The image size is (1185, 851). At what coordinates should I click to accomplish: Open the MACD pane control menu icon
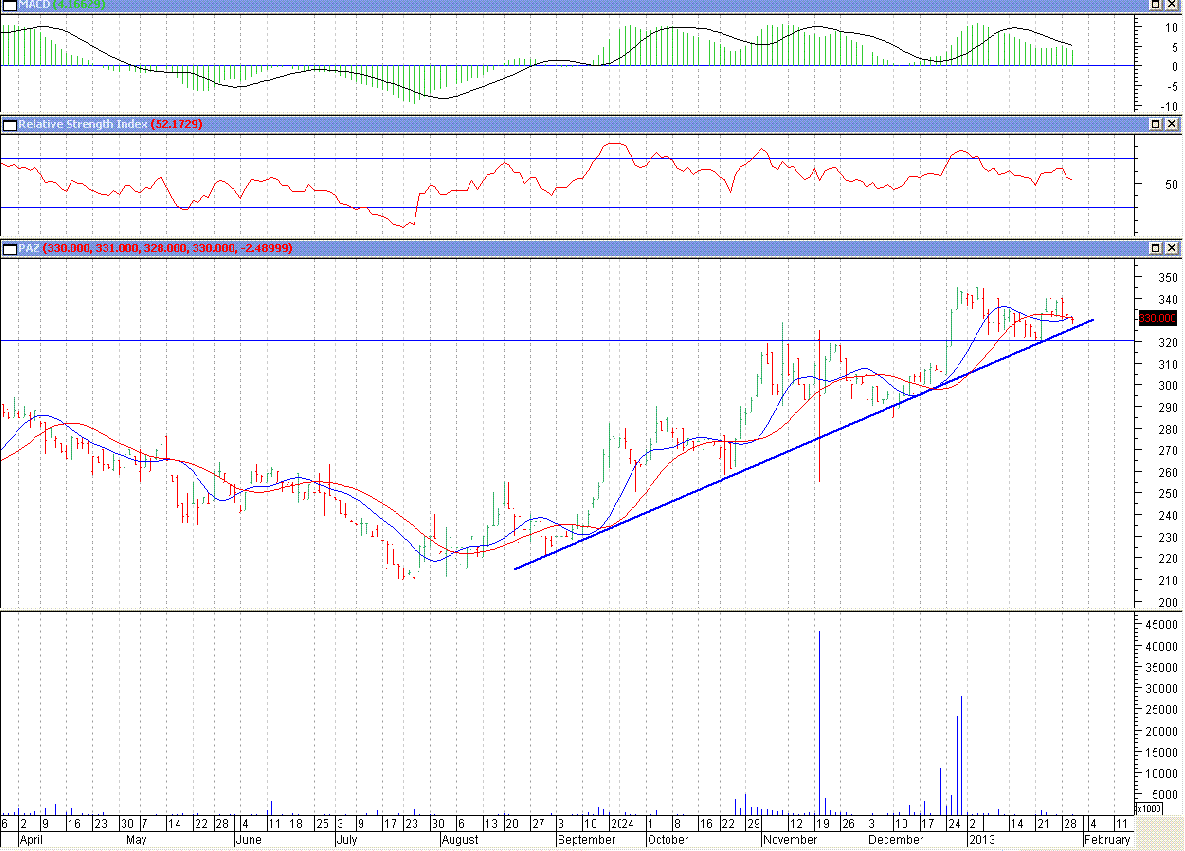coord(9,5)
